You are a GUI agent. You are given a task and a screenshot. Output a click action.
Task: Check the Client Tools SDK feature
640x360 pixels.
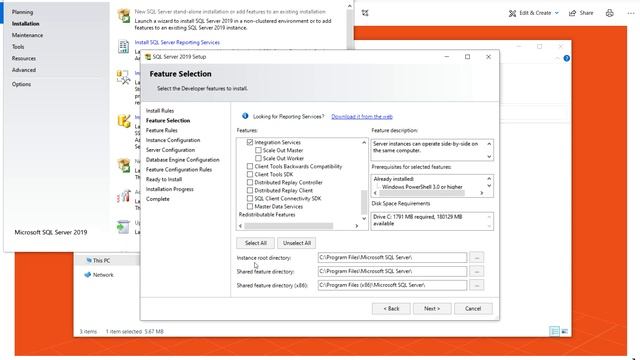click(x=250, y=174)
